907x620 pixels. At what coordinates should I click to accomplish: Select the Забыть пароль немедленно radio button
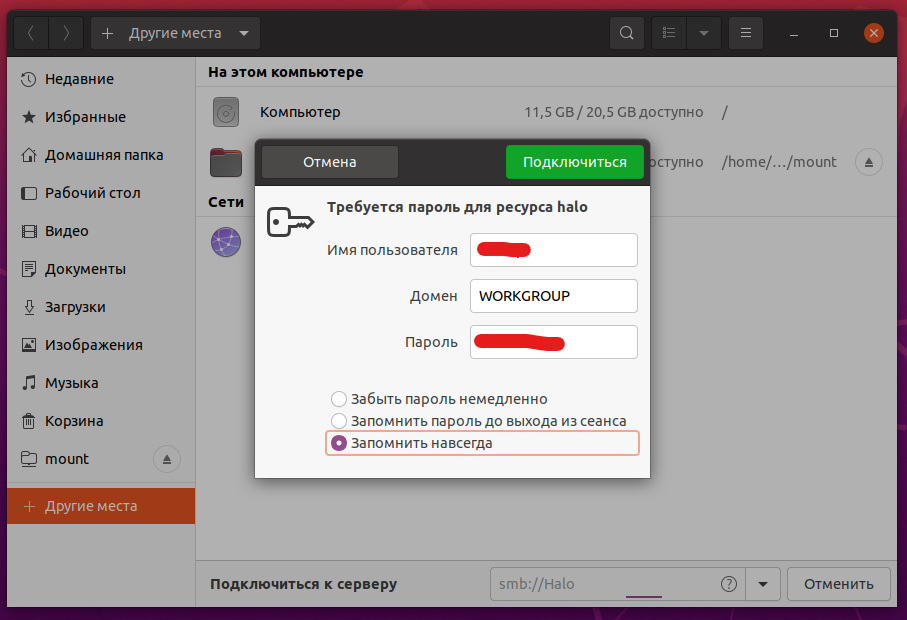338,398
